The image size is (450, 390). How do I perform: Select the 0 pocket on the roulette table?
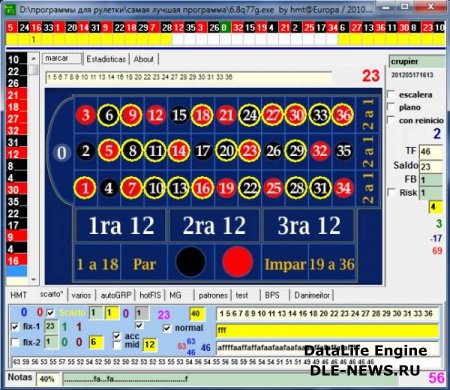(62, 153)
